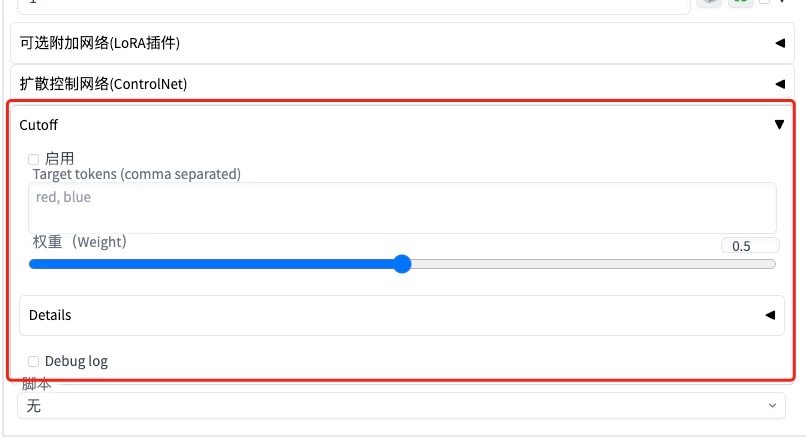This screenshot has width=806, height=440.
Task: Toggle the Debug log checkbox
Action: (34, 361)
